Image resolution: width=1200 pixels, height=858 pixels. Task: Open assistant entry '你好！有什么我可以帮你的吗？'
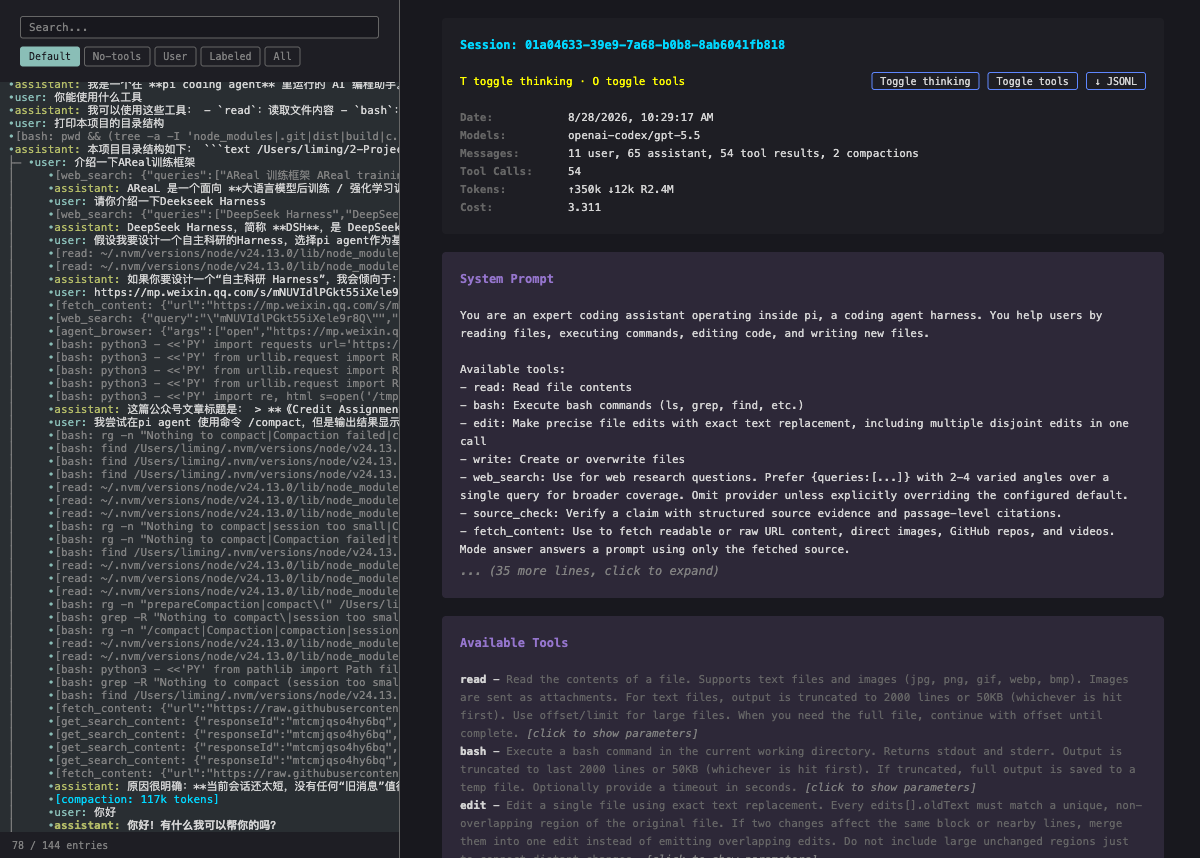(x=223, y=825)
